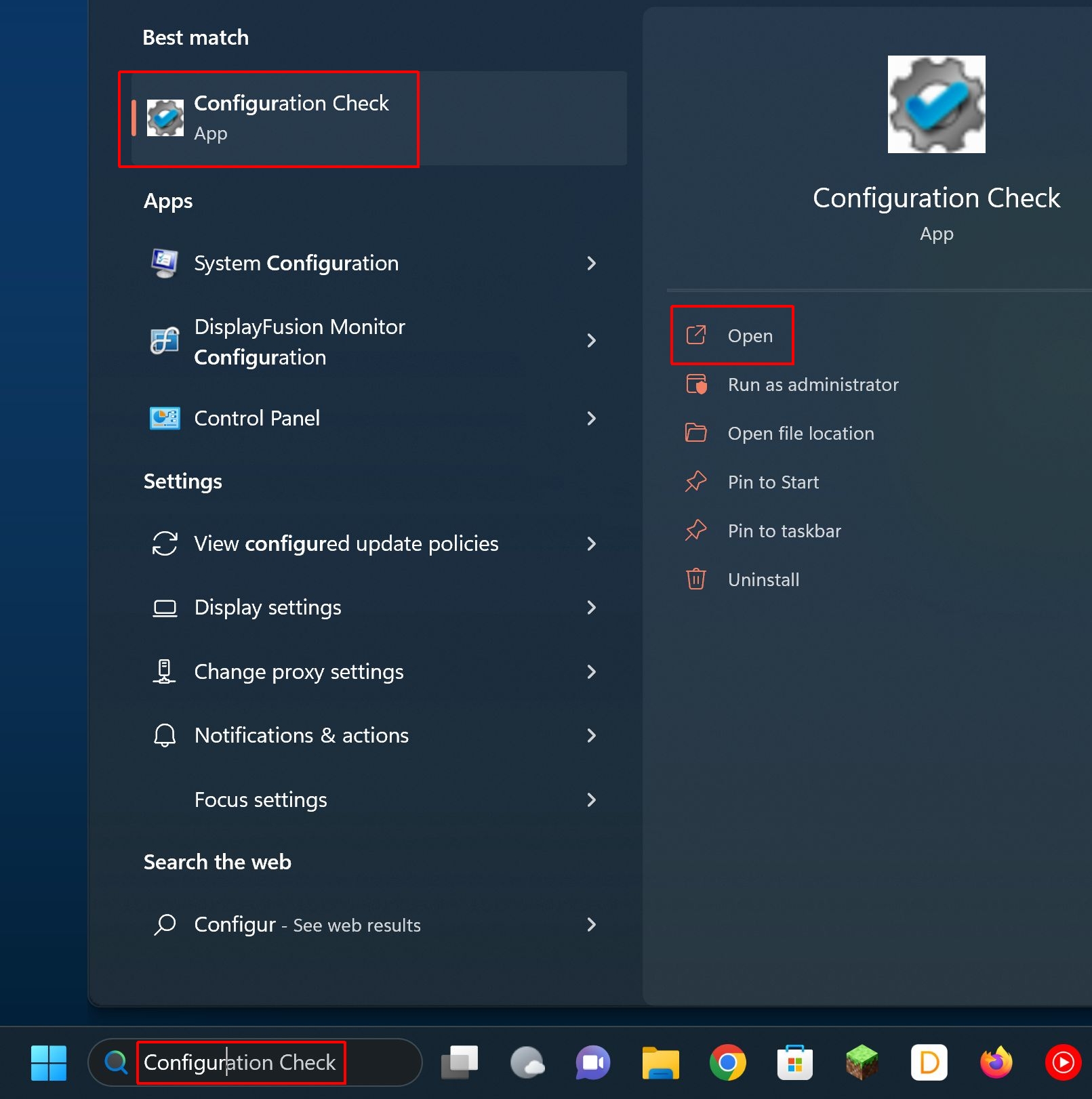
Task: Expand Notifications & actions chevron
Action: (591, 735)
